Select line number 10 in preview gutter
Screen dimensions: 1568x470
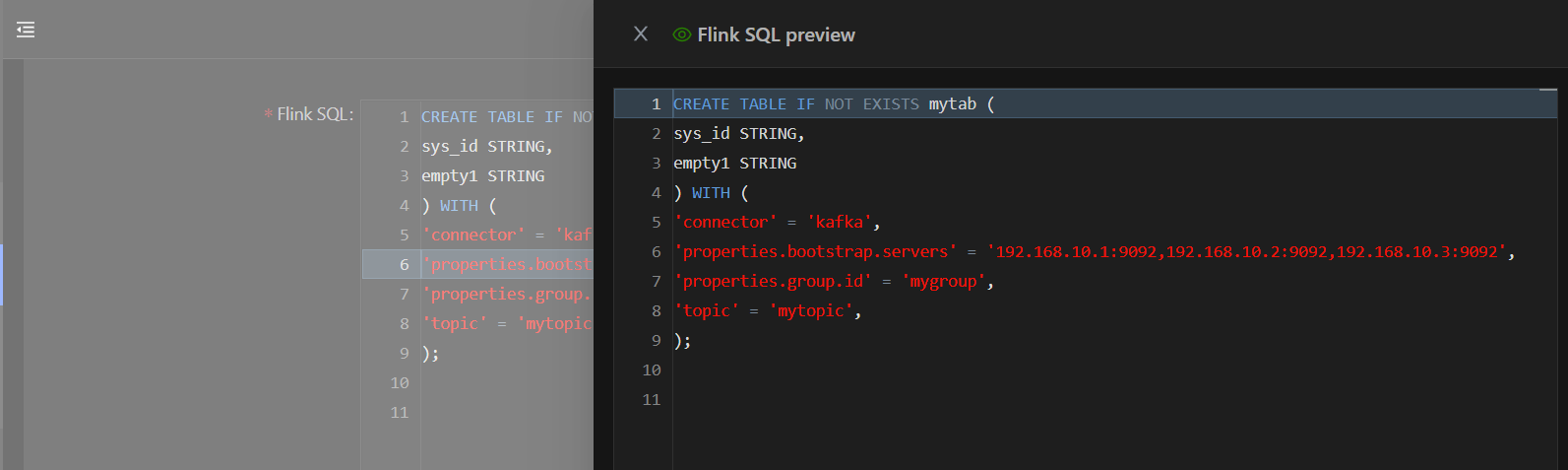point(652,369)
